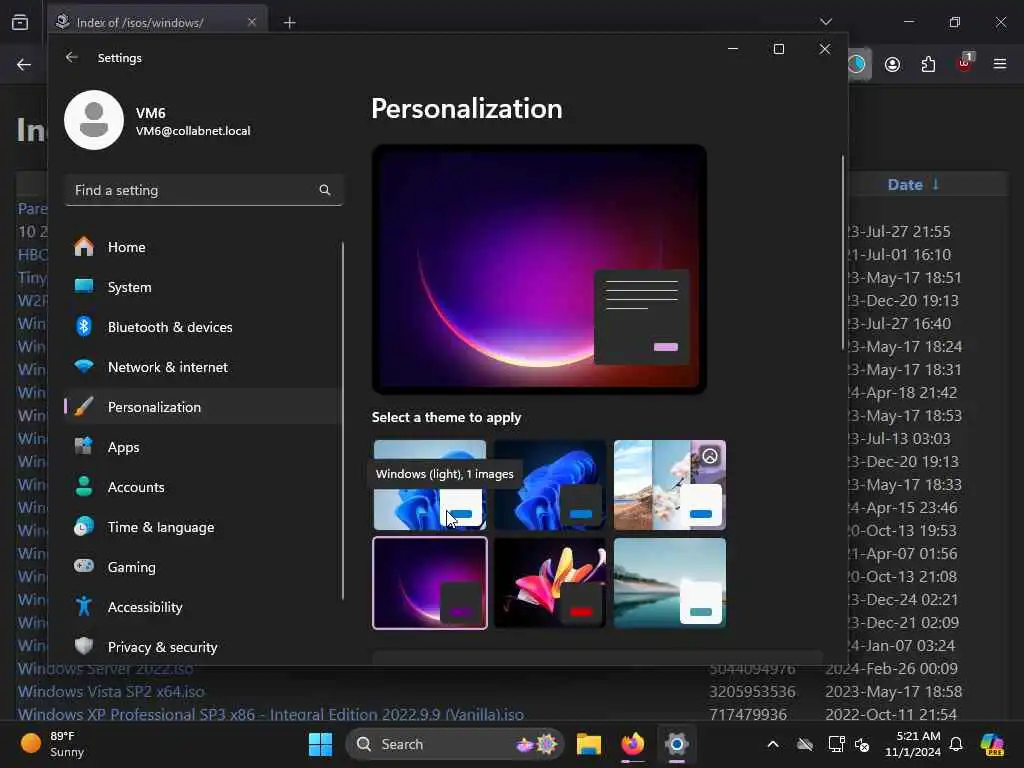
Task: Click the Time & language clock icon
Action: click(x=84, y=526)
